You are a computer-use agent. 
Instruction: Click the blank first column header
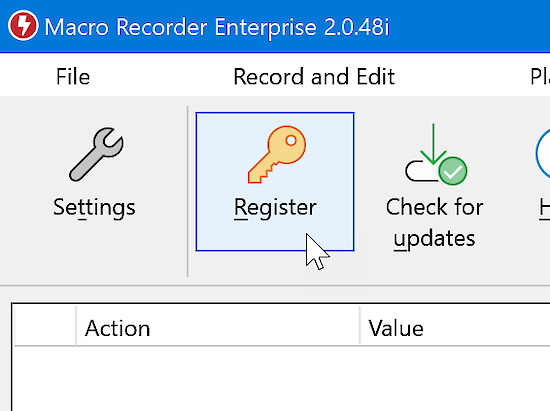(45, 325)
